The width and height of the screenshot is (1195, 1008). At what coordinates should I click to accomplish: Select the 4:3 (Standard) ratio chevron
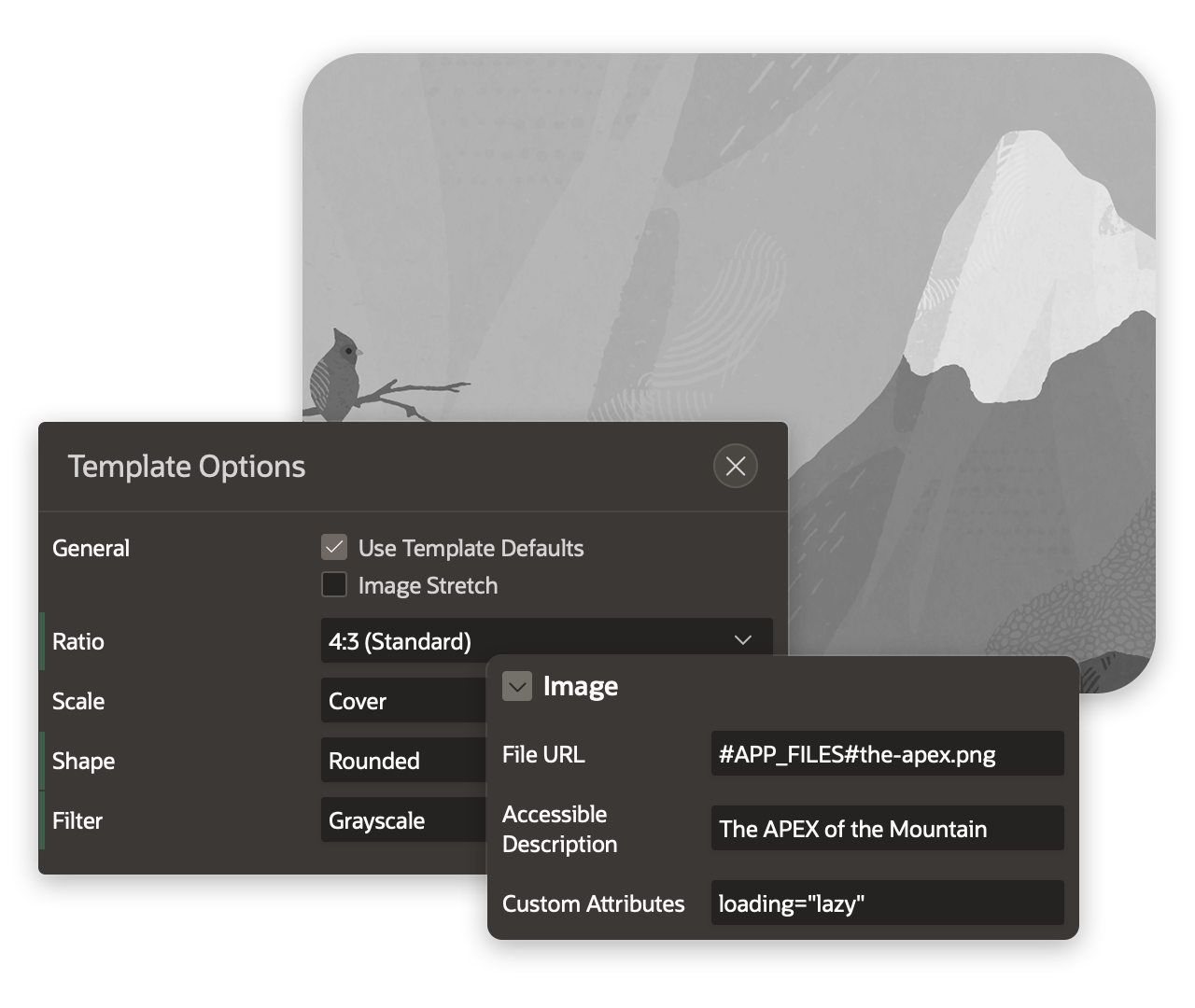(743, 641)
